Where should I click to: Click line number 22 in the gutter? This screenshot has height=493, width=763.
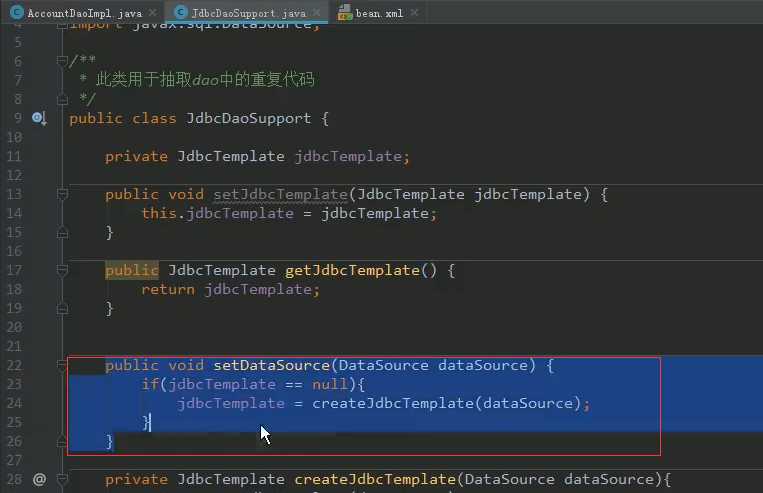[14, 365]
